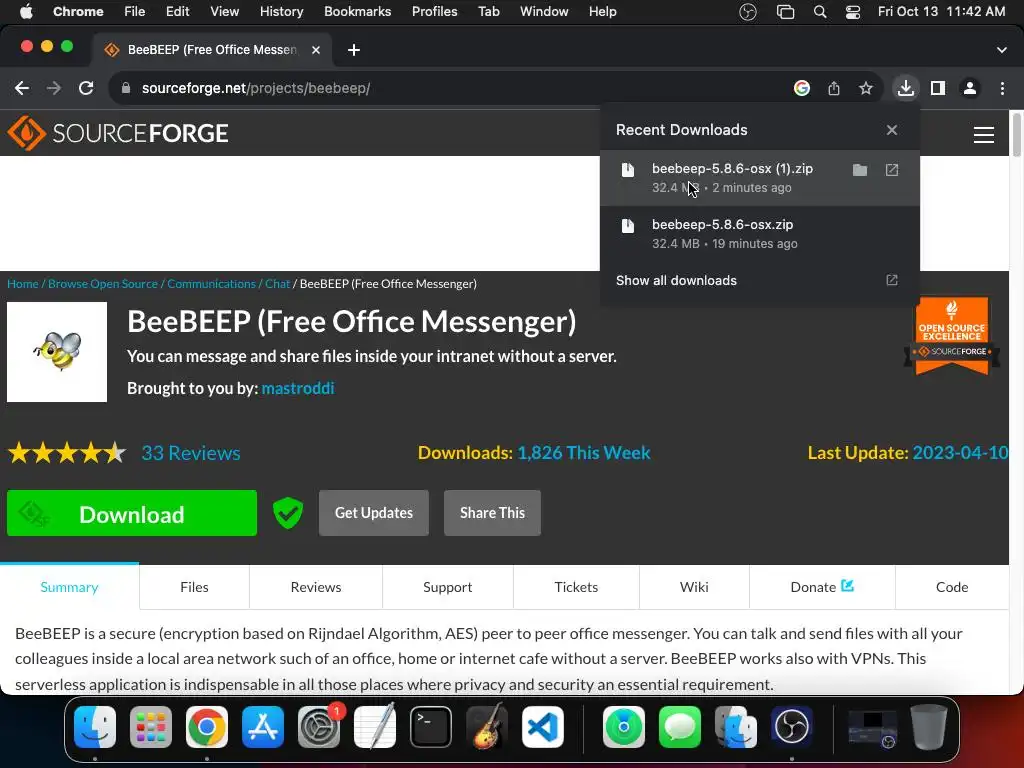Open Finder from the Dock
The height and width of the screenshot is (768, 1024).
(95, 727)
